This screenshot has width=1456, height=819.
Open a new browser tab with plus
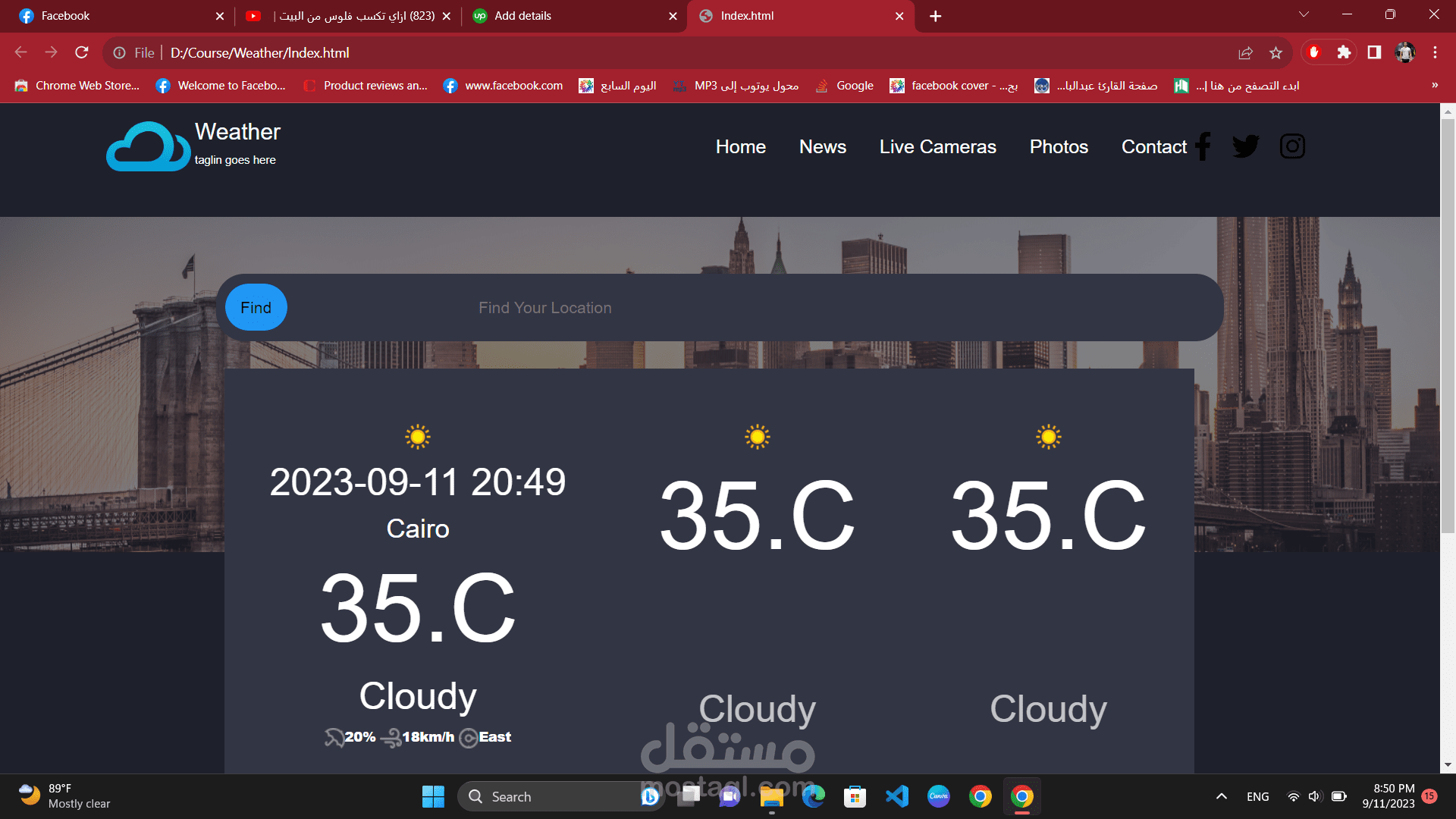(x=936, y=16)
